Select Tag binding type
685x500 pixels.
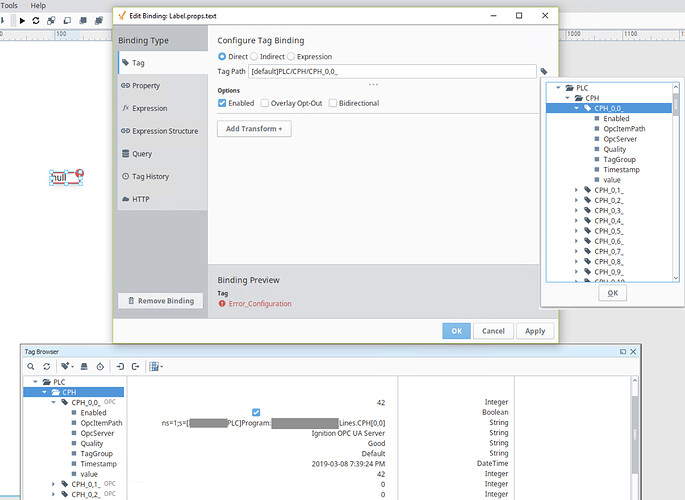(x=163, y=63)
